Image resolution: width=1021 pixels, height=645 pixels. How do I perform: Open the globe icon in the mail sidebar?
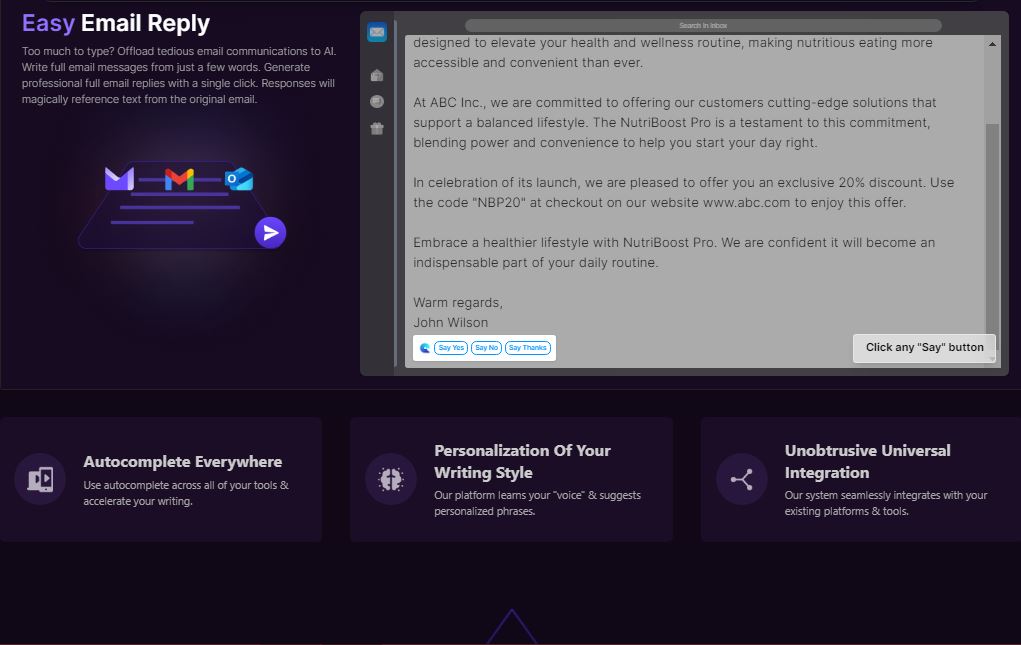pos(376,101)
